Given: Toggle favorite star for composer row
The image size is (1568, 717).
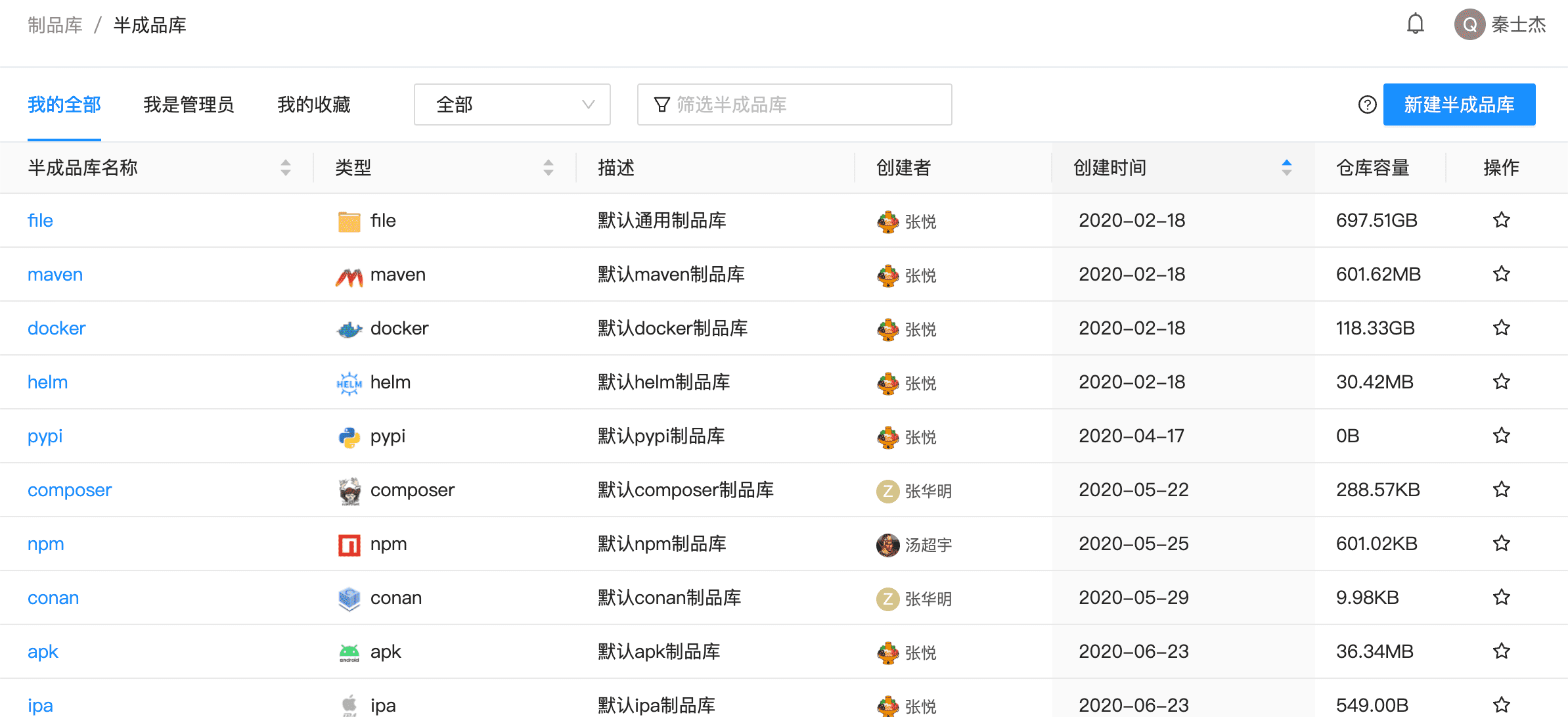Looking at the screenshot, I should [1501, 490].
